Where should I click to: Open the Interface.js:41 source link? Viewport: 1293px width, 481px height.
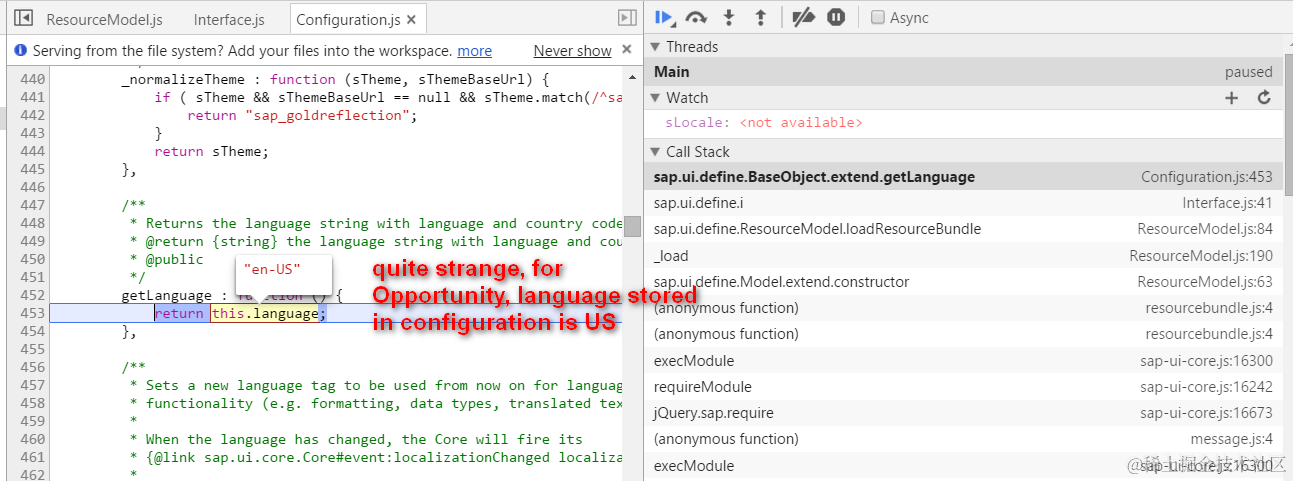point(1228,203)
